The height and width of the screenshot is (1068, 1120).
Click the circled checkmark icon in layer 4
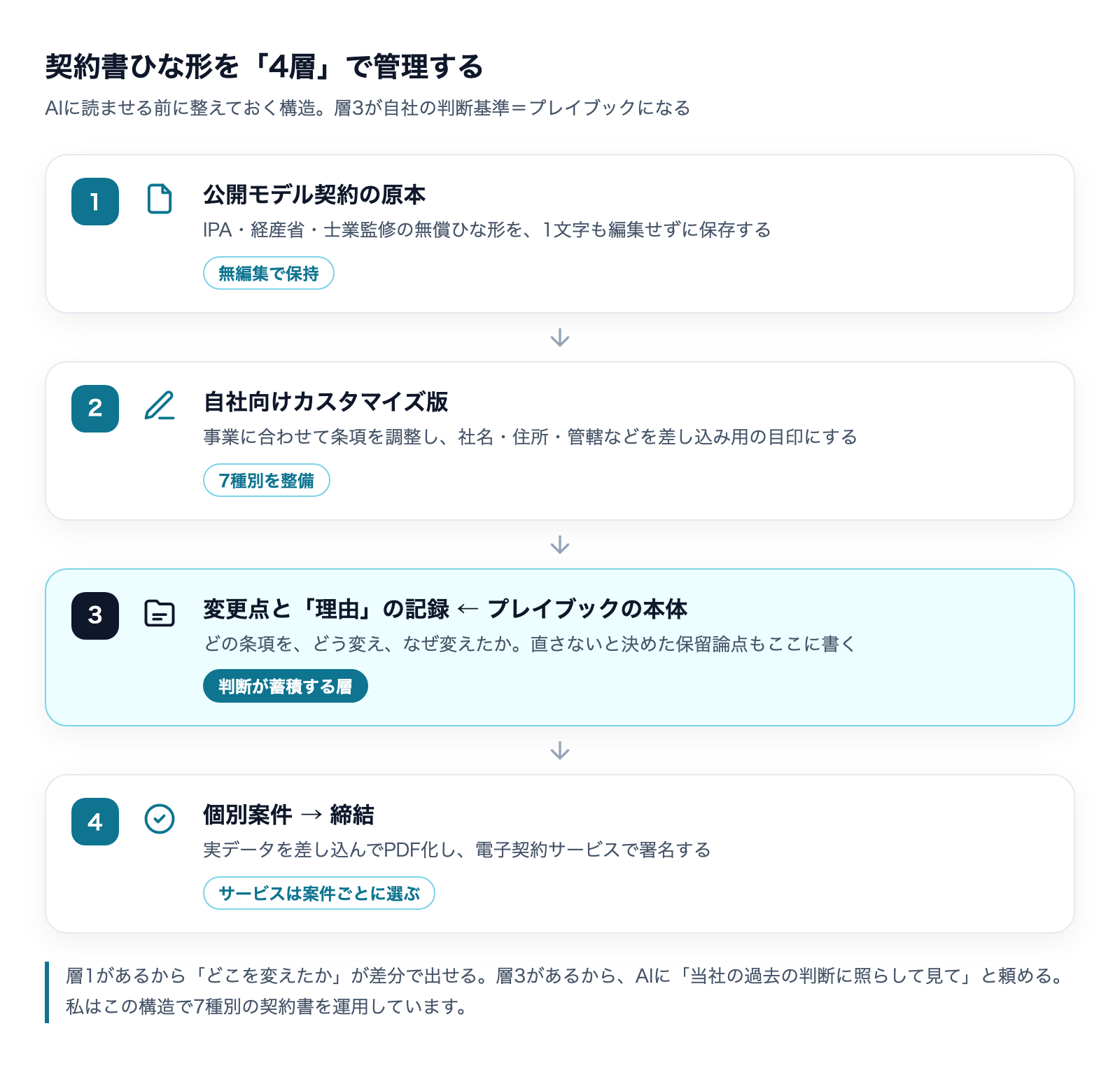[160, 818]
